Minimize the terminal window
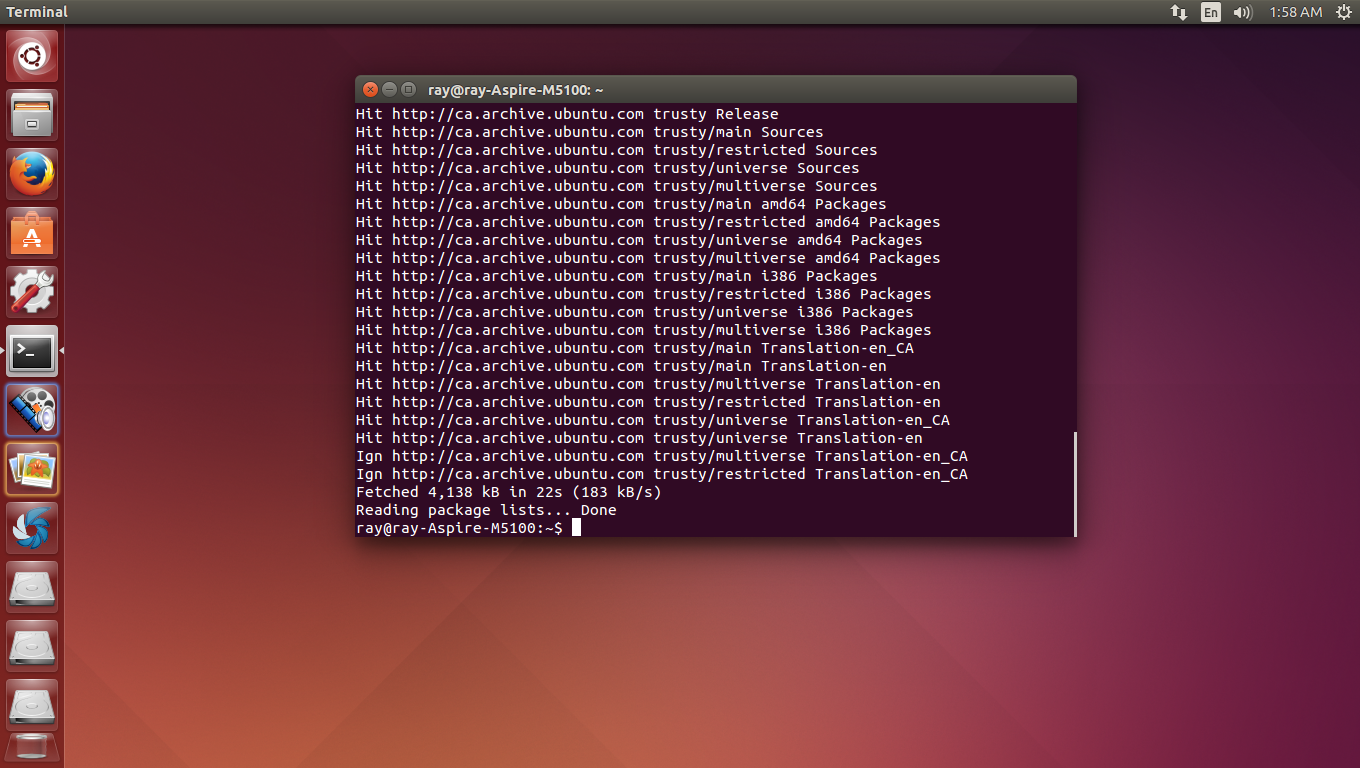The height and width of the screenshot is (768, 1360). pyautogui.click(x=389, y=89)
